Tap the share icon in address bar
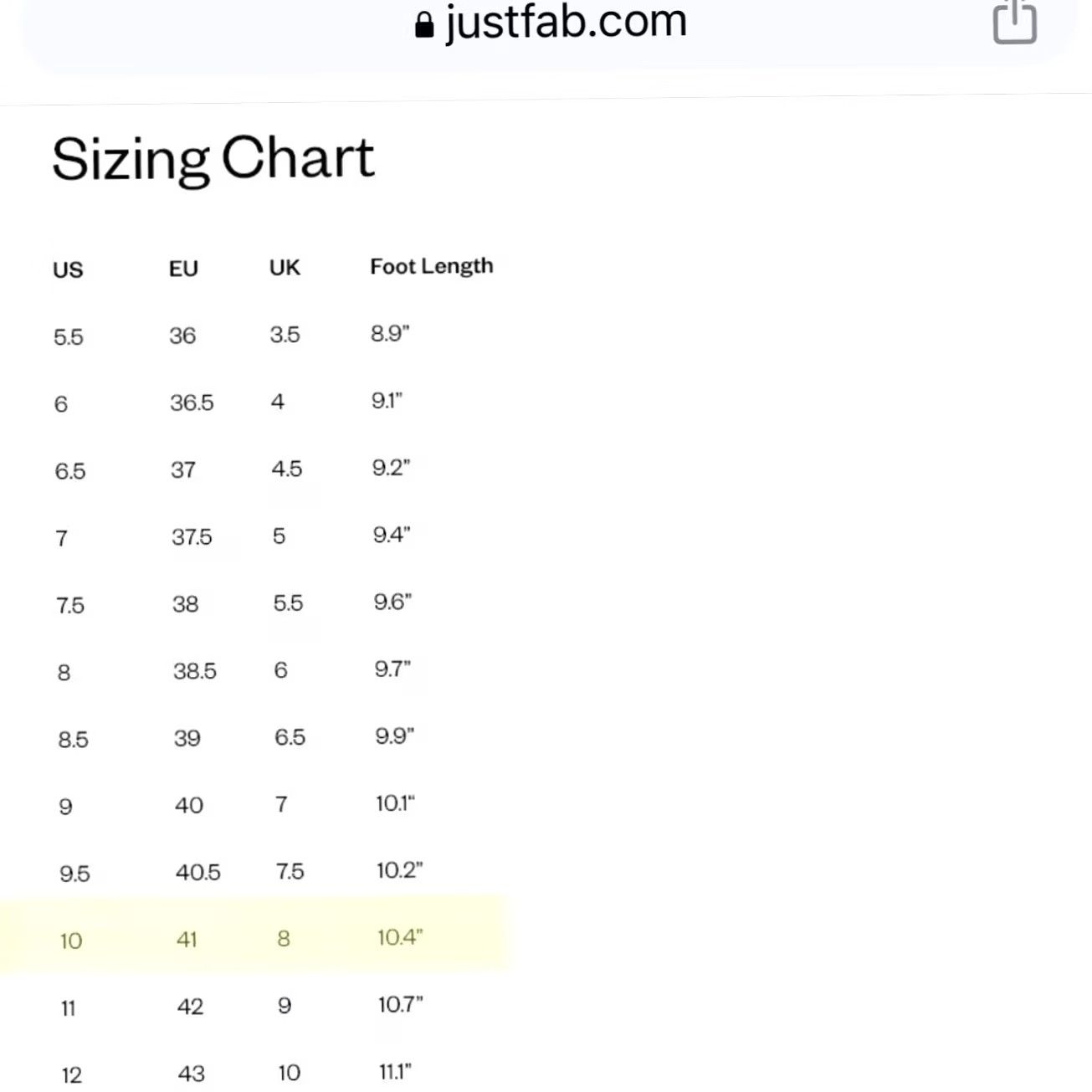Viewport: 1092px width, 1092px height. pyautogui.click(x=1015, y=20)
